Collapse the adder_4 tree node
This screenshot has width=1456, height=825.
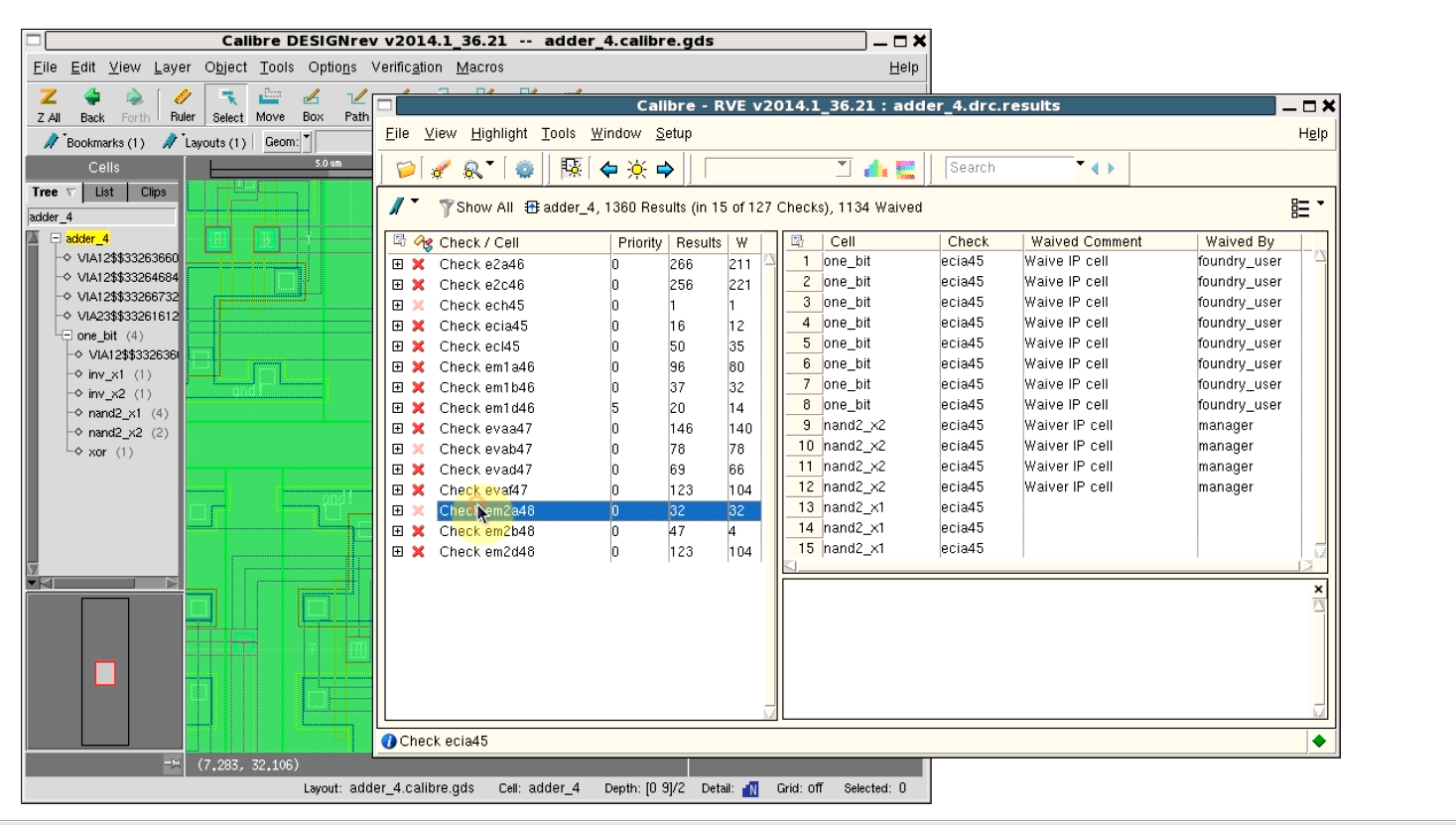(x=56, y=238)
